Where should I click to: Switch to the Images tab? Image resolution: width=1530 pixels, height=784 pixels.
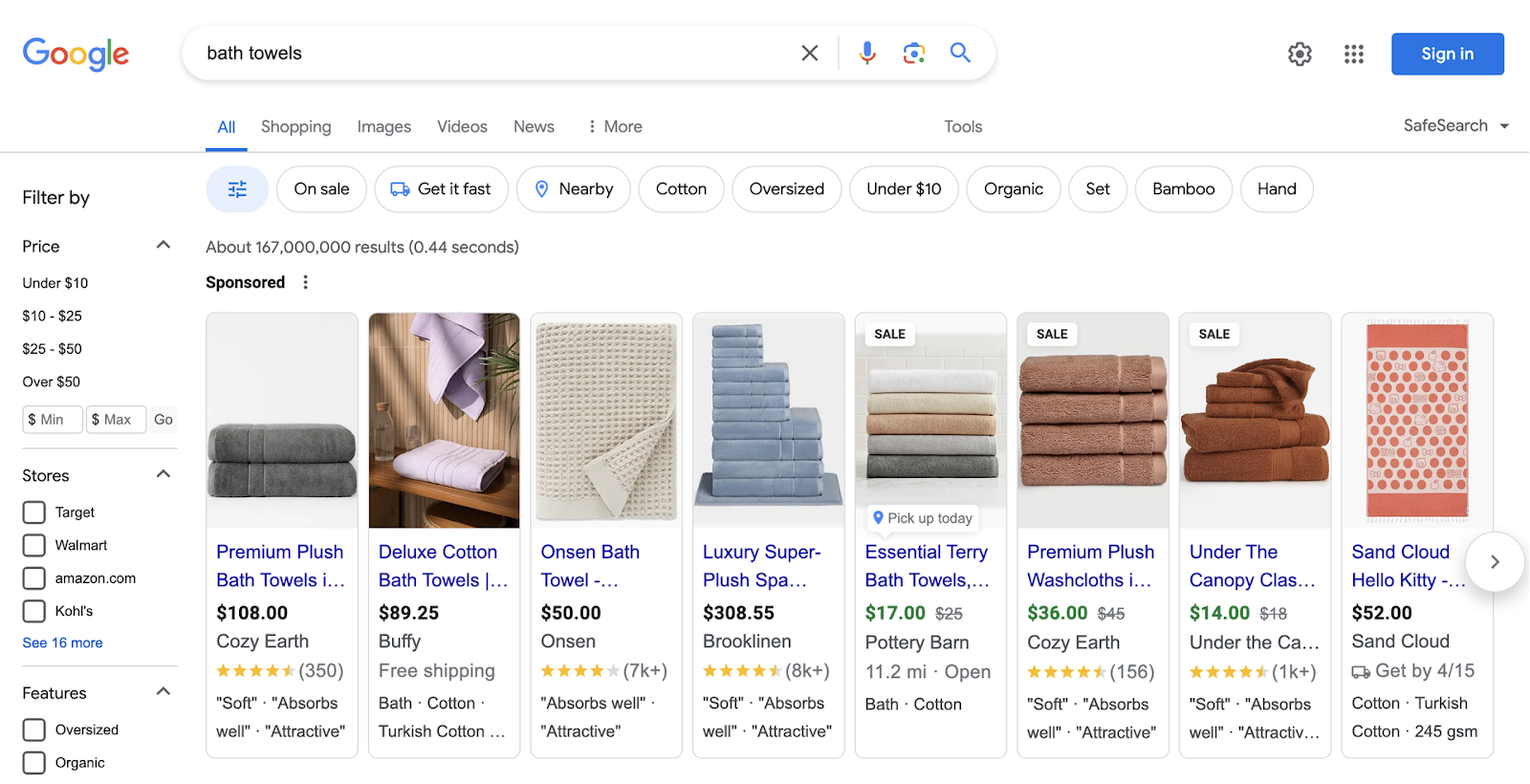click(383, 127)
